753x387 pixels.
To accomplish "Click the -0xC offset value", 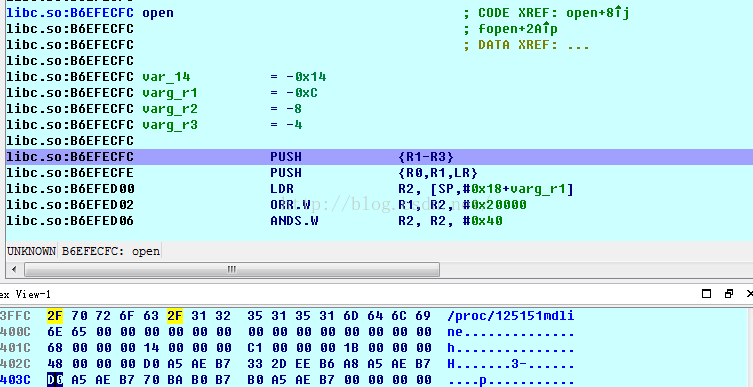I will [x=302, y=93].
